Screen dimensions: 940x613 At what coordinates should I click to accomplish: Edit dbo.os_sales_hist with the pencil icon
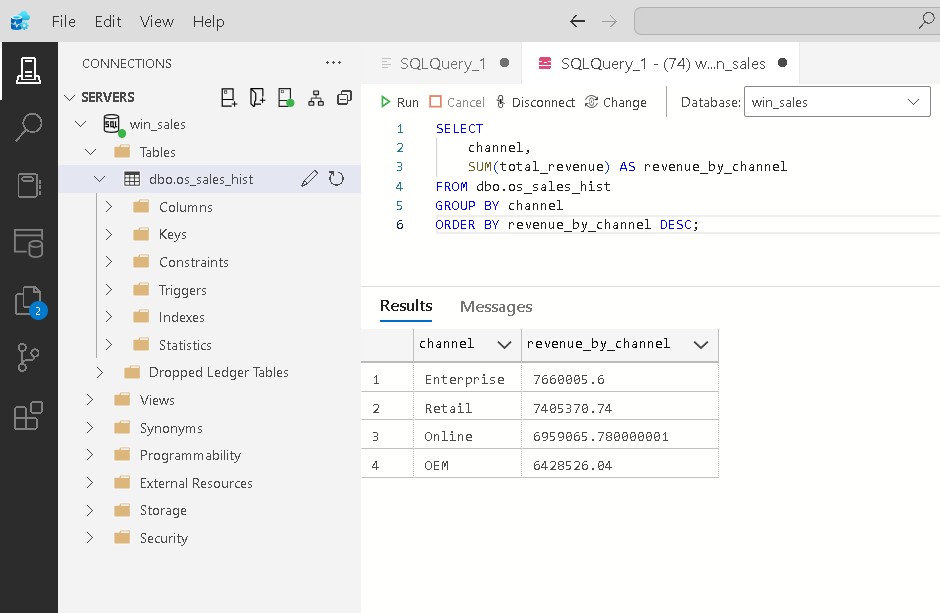[x=309, y=179]
